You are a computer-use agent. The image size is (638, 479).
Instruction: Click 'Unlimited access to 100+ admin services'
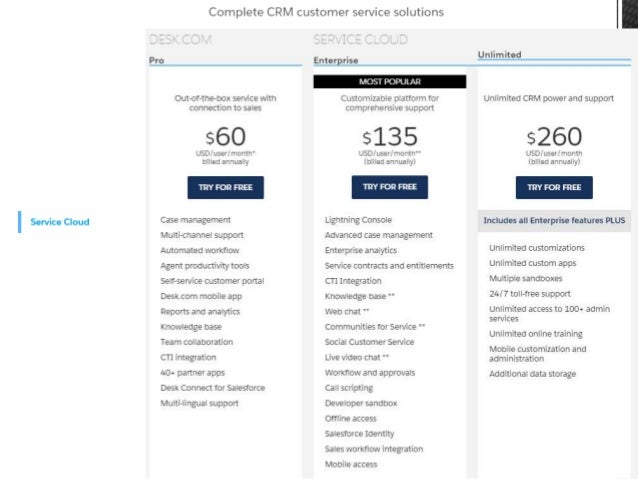(x=549, y=314)
